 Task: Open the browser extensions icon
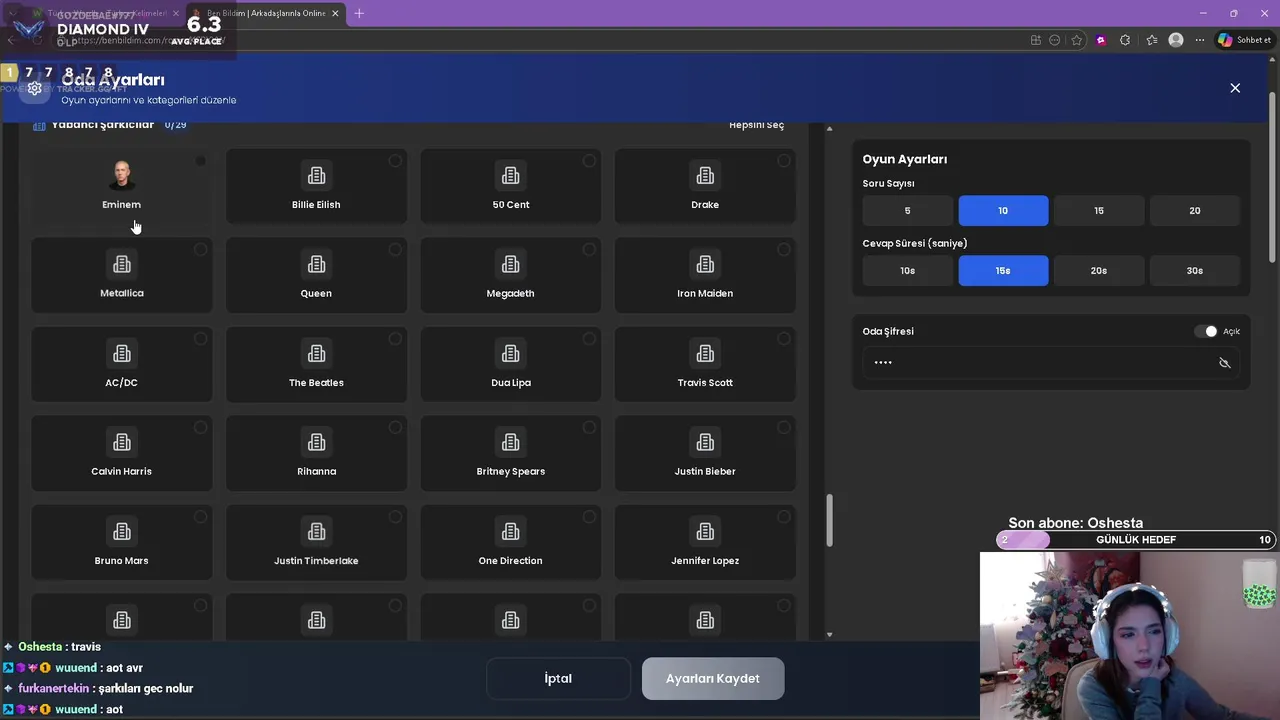[x=1125, y=40]
